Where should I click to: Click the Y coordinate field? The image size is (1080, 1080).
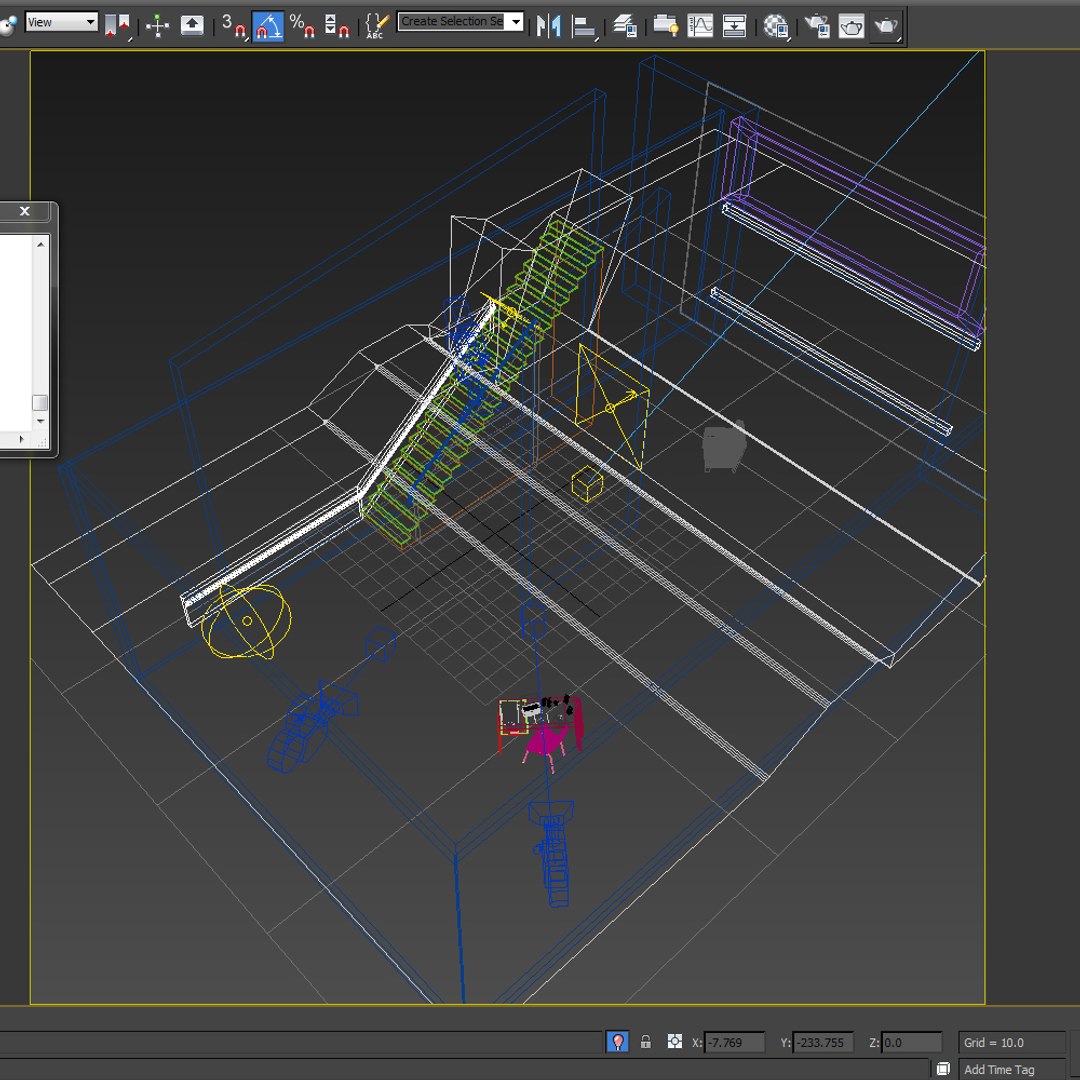tap(823, 1042)
